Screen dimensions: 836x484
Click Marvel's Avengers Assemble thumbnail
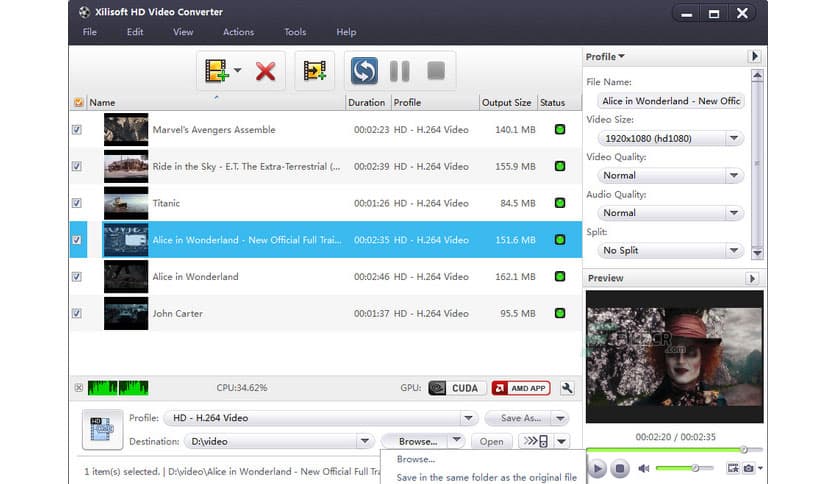coord(126,130)
